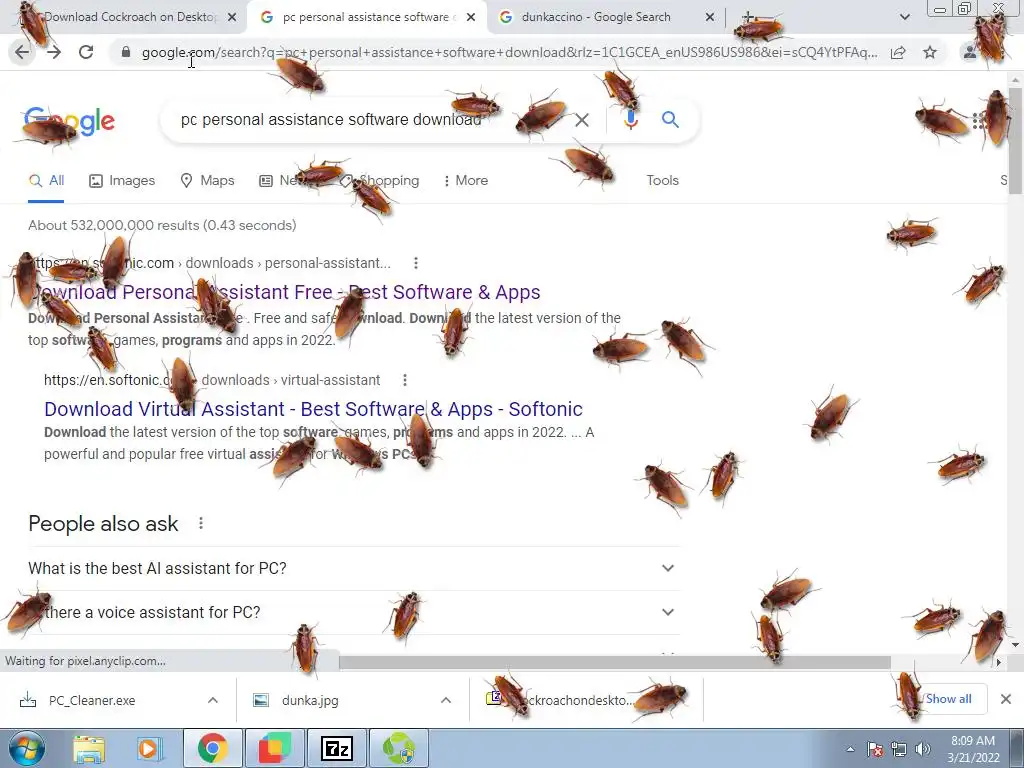Screen dimensions: 1024x768
Task: Open options for virtual-assistant result
Action: coord(405,379)
